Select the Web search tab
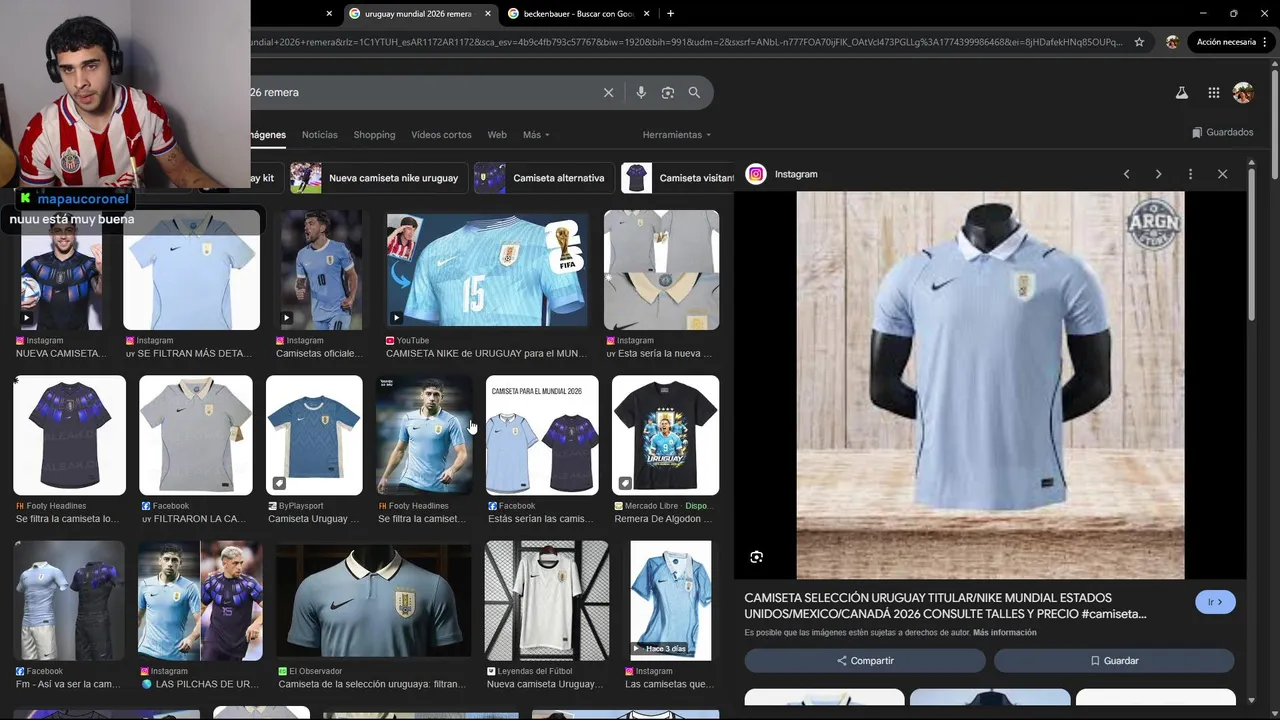The image size is (1280, 720). pyautogui.click(x=497, y=135)
